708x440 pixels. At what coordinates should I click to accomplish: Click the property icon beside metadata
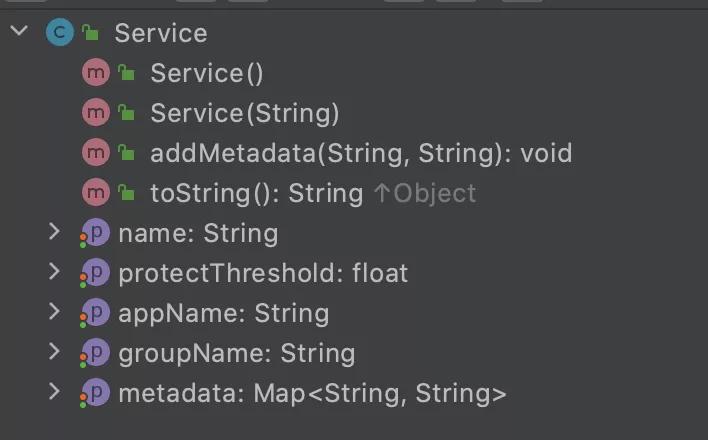(95, 393)
